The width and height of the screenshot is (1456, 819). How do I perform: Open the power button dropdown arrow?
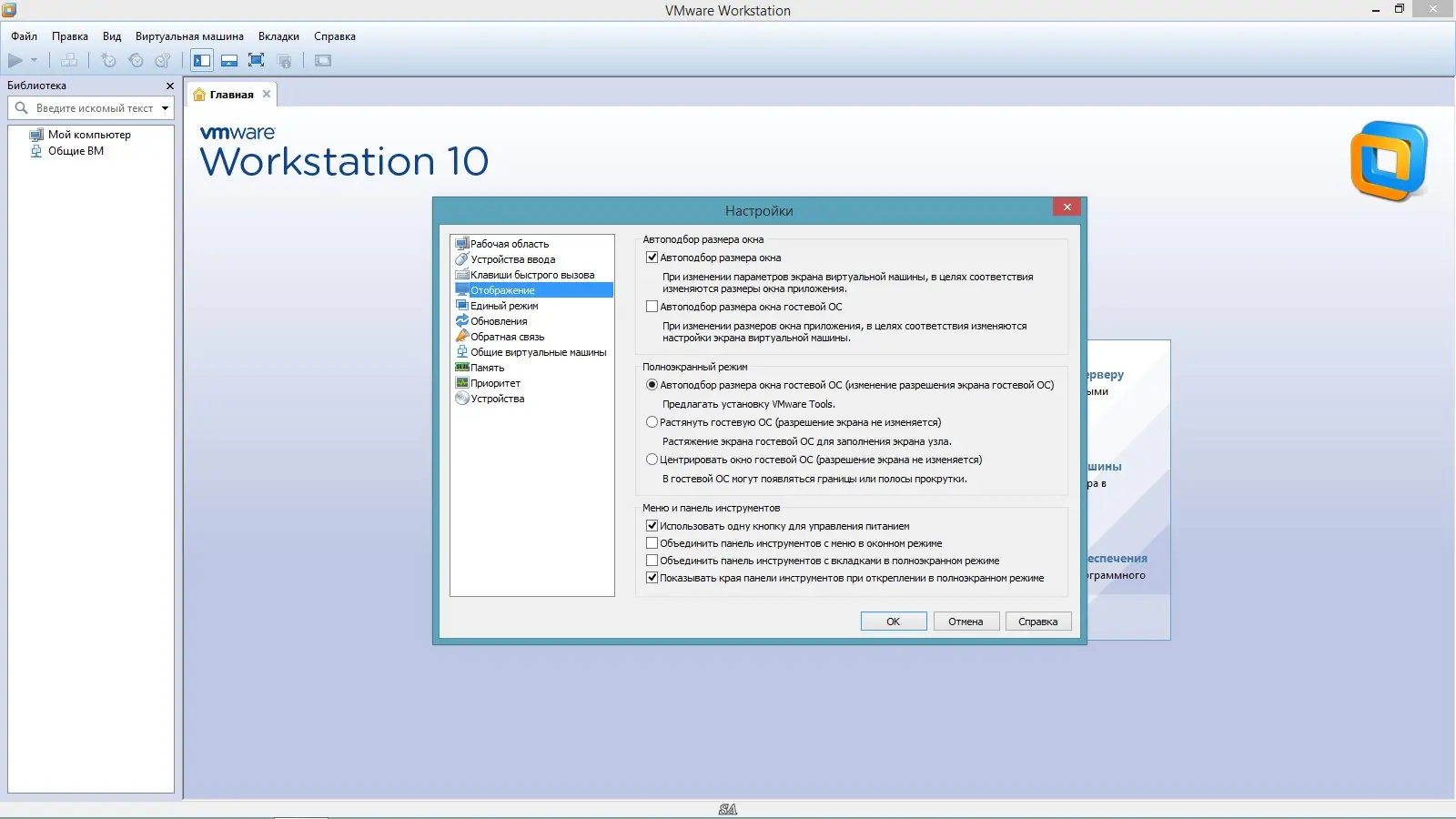tap(34, 60)
